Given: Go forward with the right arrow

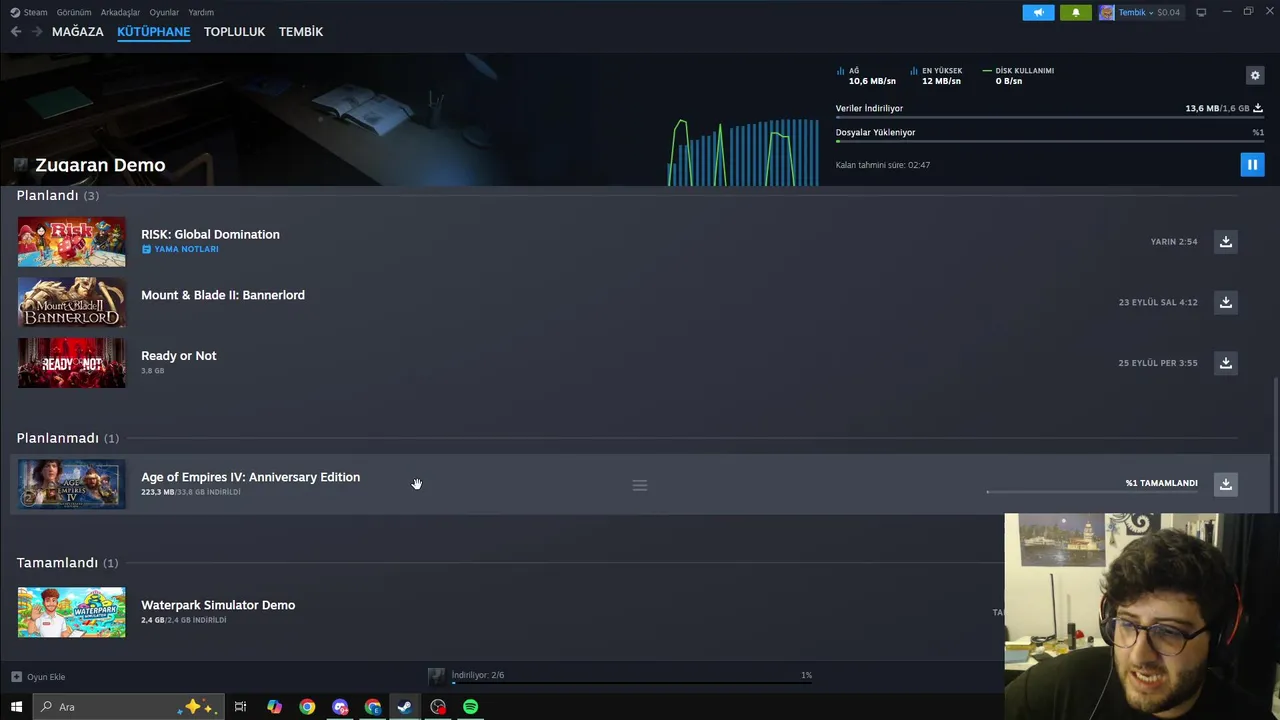Looking at the screenshot, I should pos(37,32).
